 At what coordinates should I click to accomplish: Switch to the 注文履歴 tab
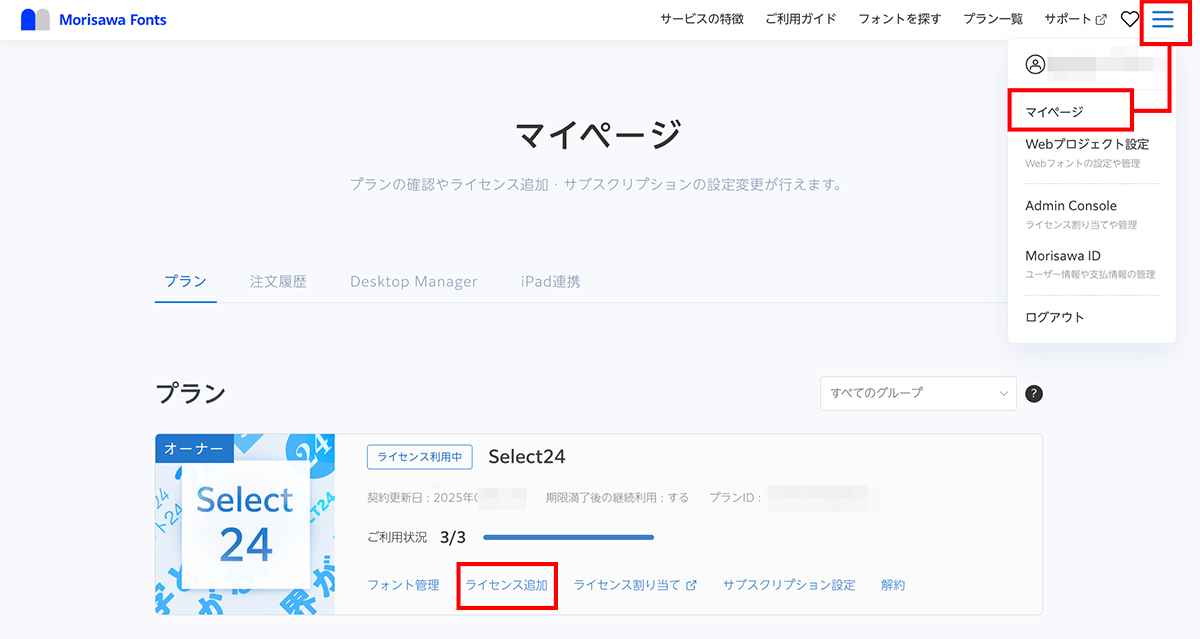[x=278, y=281]
